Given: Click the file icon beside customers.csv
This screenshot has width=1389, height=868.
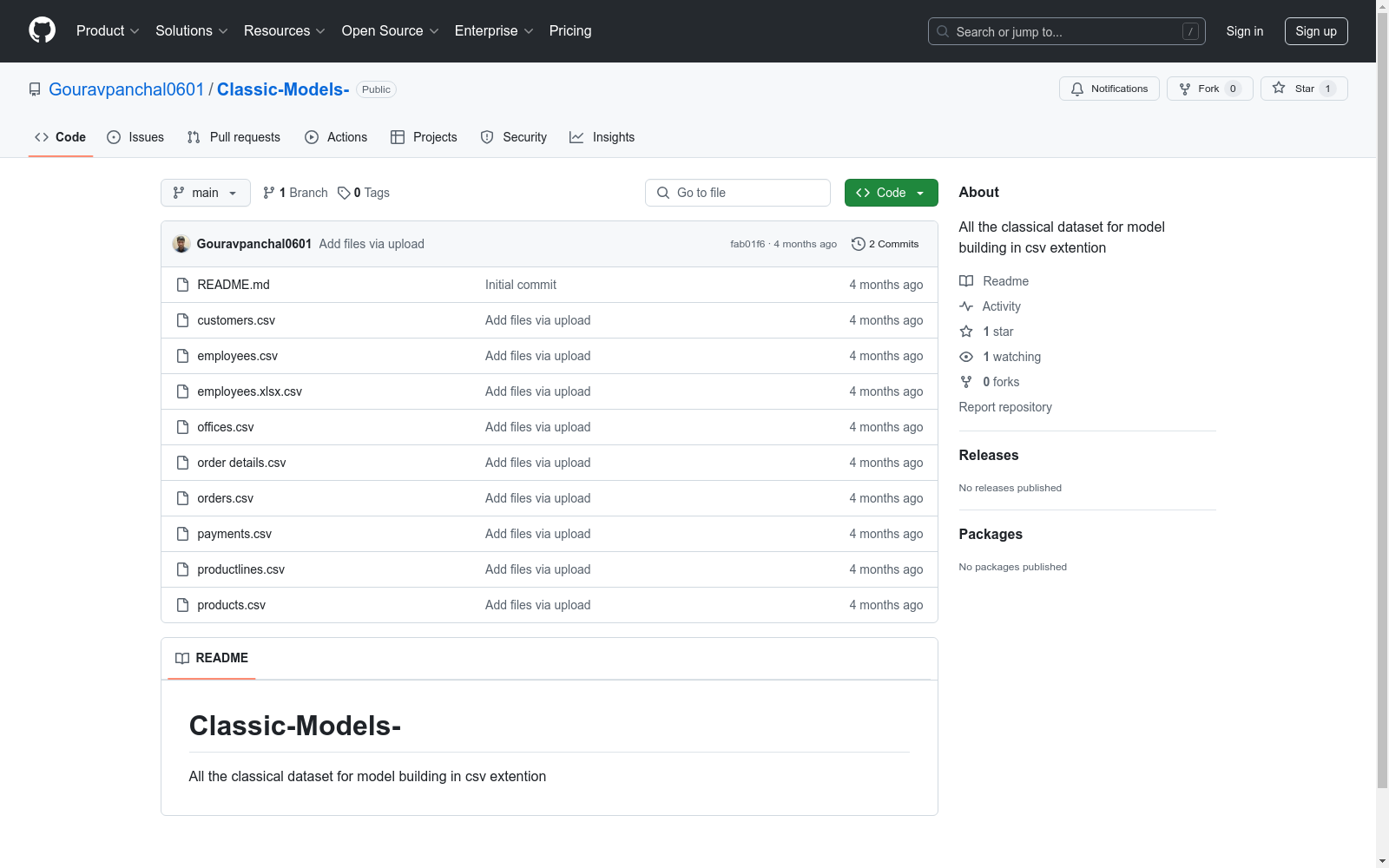Looking at the screenshot, I should click(x=182, y=320).
